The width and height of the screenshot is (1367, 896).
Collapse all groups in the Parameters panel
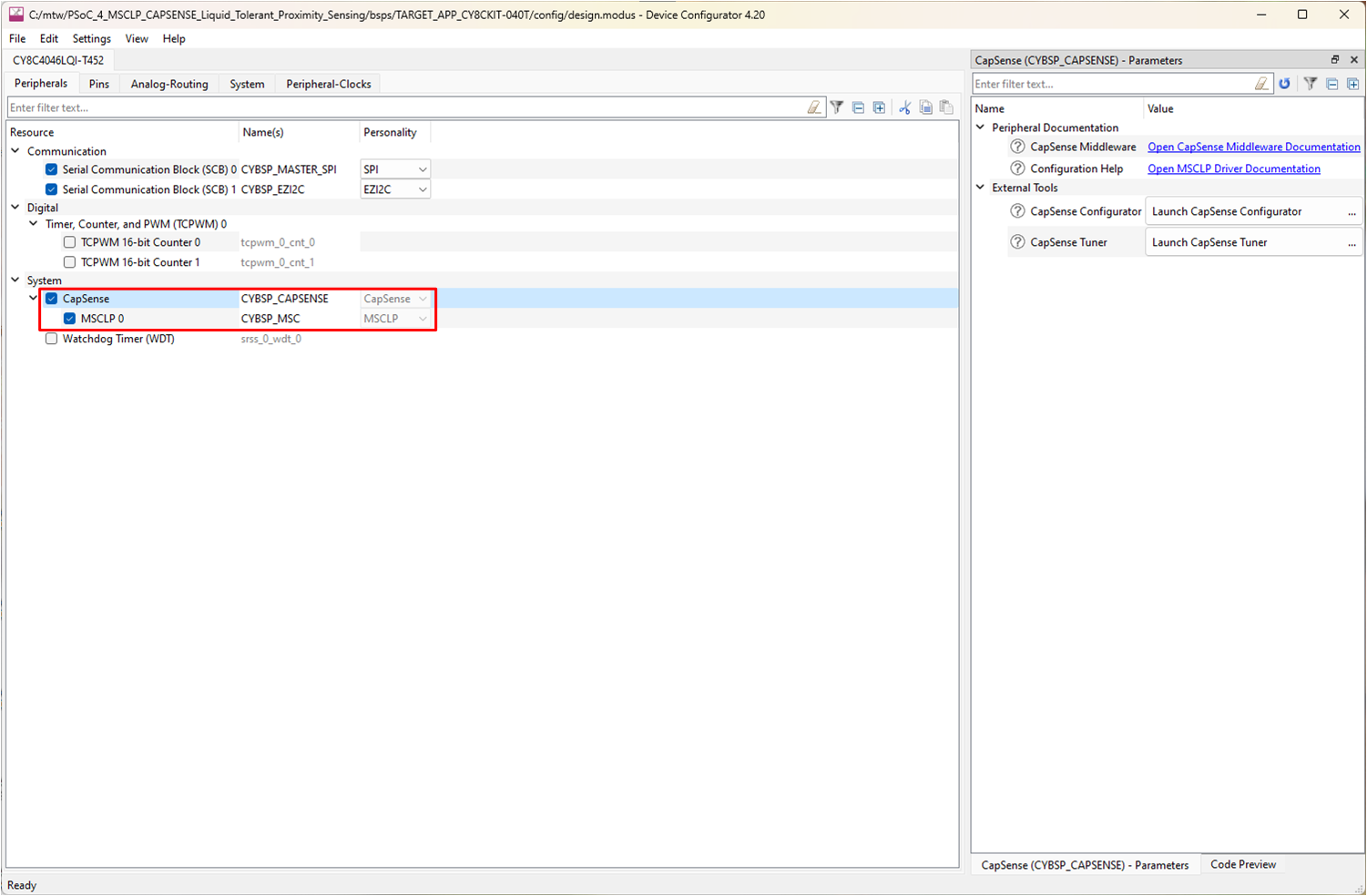1331,84
